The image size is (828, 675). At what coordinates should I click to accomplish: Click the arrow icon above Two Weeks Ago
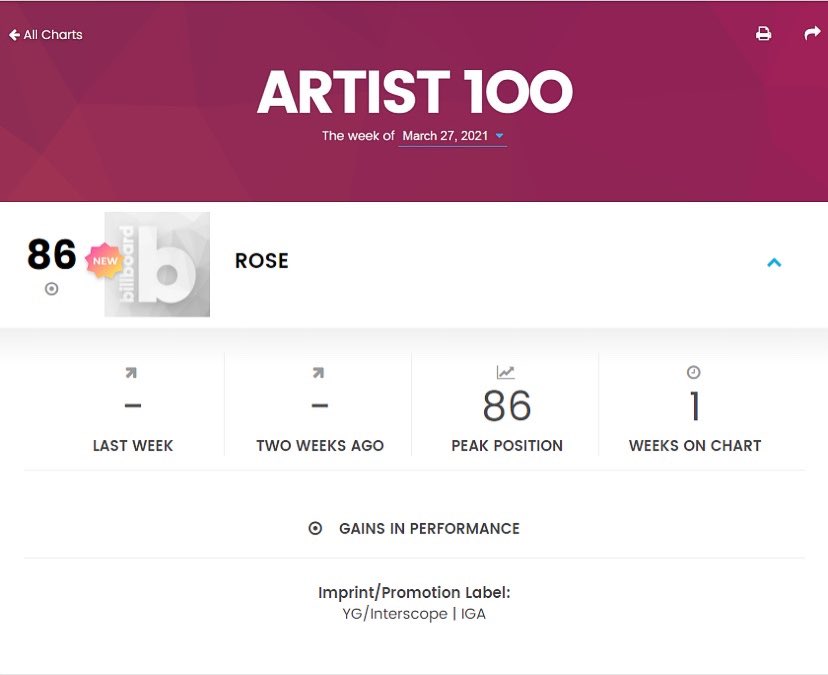[x=318, y=373]
